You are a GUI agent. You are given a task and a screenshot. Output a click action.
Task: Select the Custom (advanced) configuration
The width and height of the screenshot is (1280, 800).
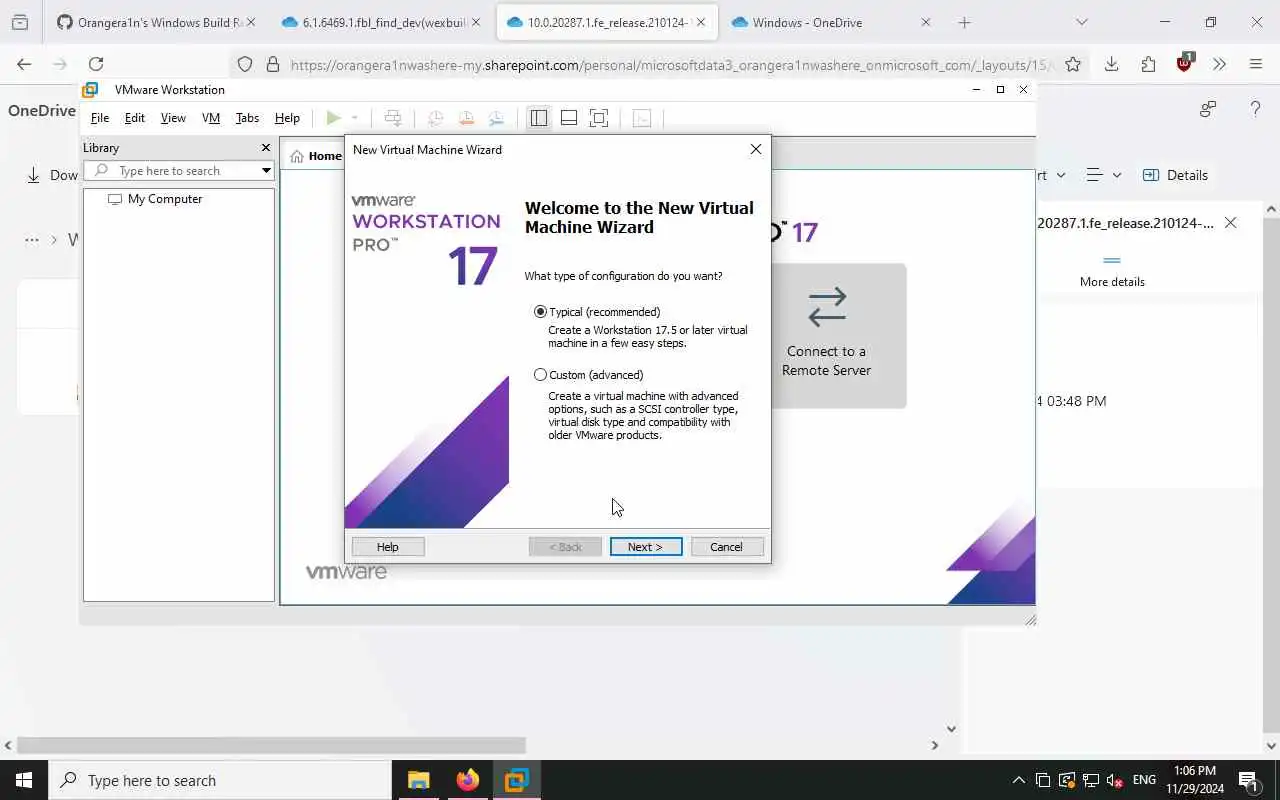pos(589,375)
